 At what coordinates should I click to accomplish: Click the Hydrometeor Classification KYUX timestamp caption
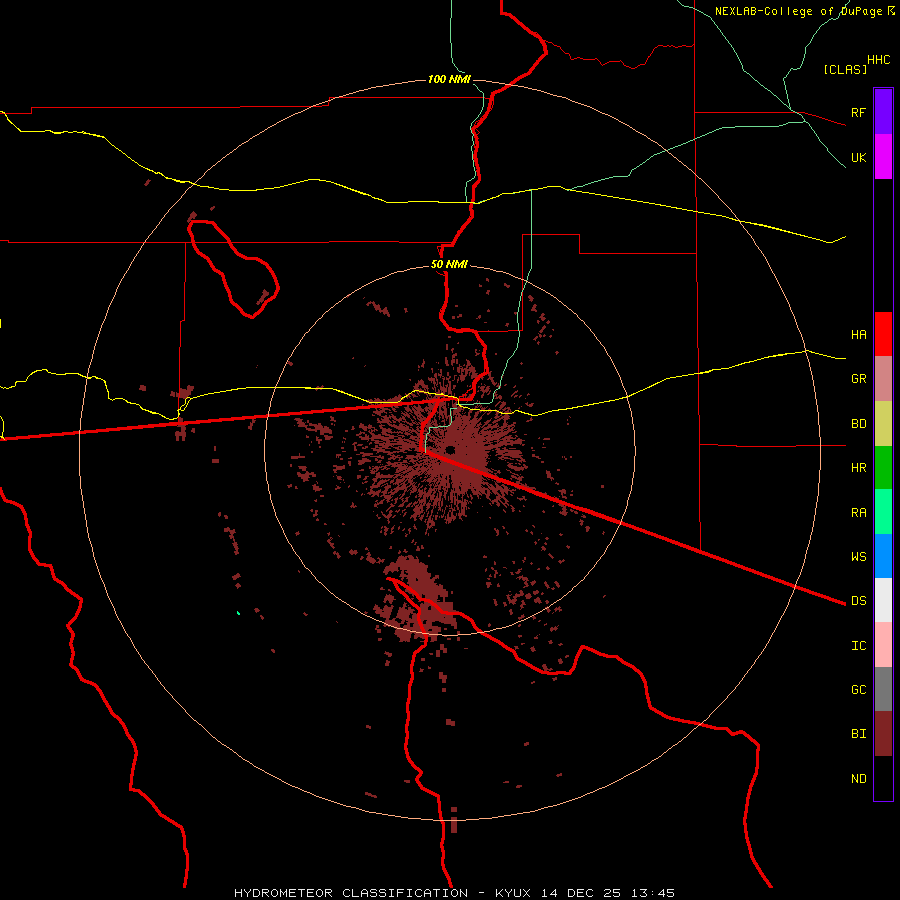pyautogui.click(x=454, y=893)
